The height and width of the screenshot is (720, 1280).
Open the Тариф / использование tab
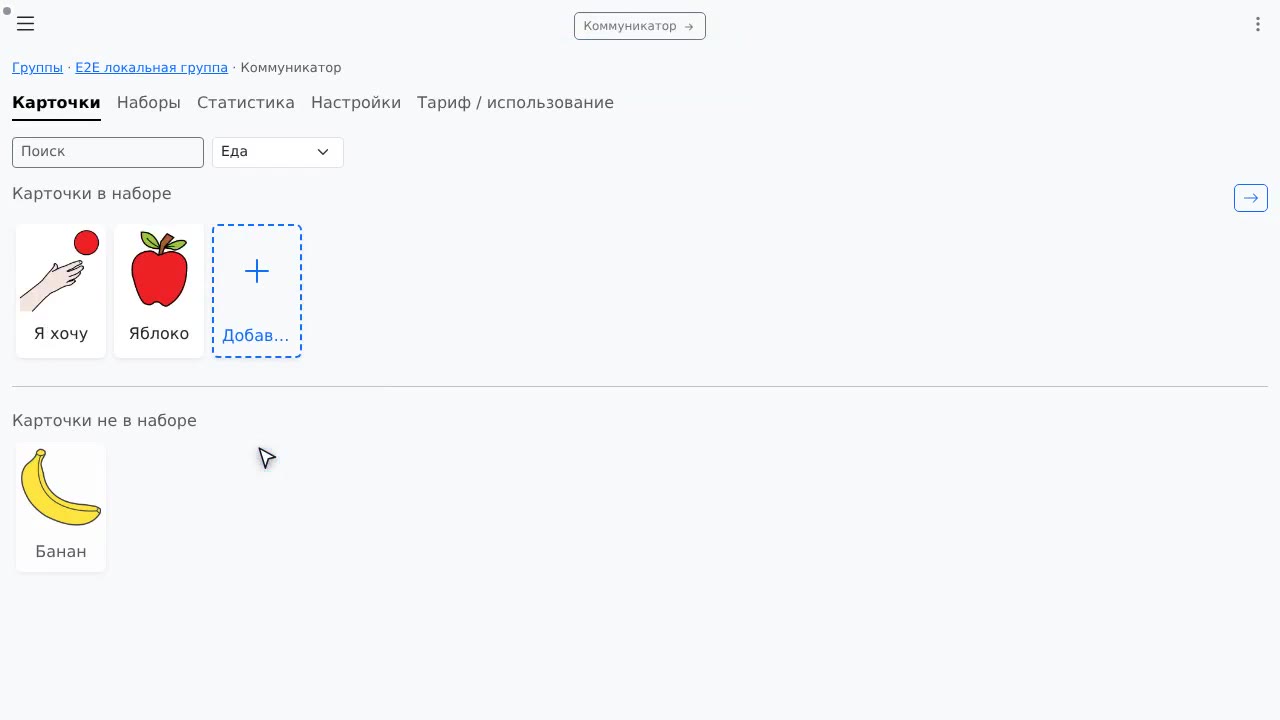(x=515, y=103)
